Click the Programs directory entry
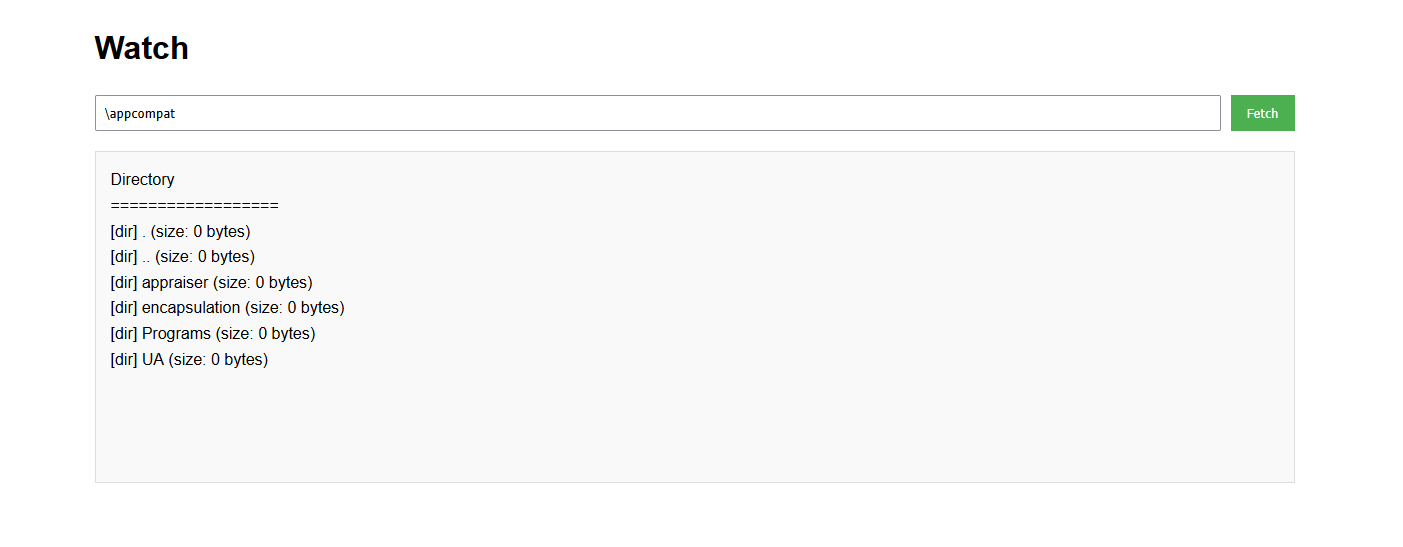 [x=213, y=334]
